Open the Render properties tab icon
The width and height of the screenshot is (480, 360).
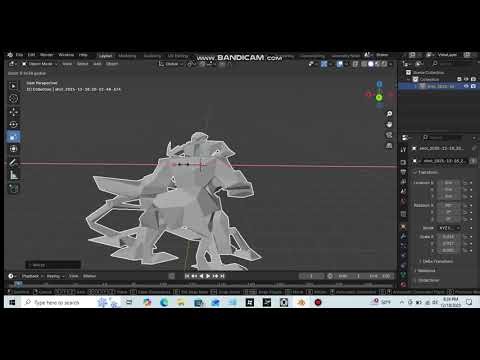pyautogui.click(x=403, y=162)
